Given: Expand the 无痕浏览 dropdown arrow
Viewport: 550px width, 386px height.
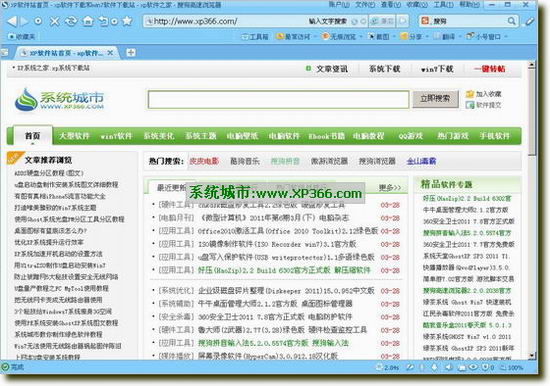Looking at the screenshot, I should [x=361, y=36].
